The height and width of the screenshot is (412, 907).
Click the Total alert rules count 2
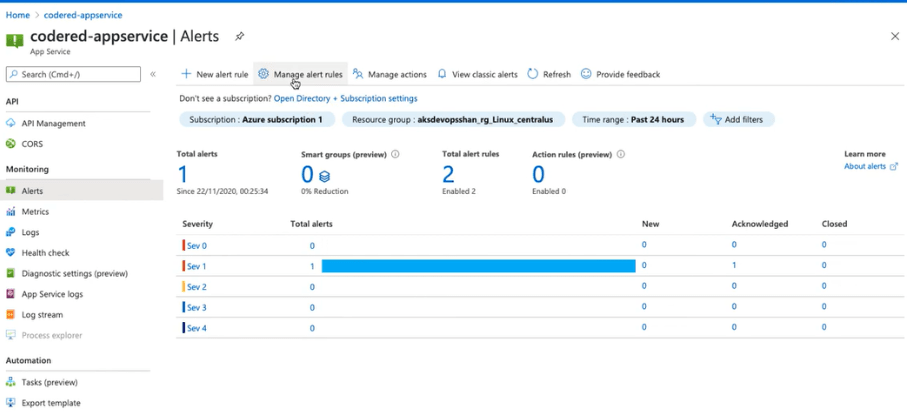click(448, 174)
